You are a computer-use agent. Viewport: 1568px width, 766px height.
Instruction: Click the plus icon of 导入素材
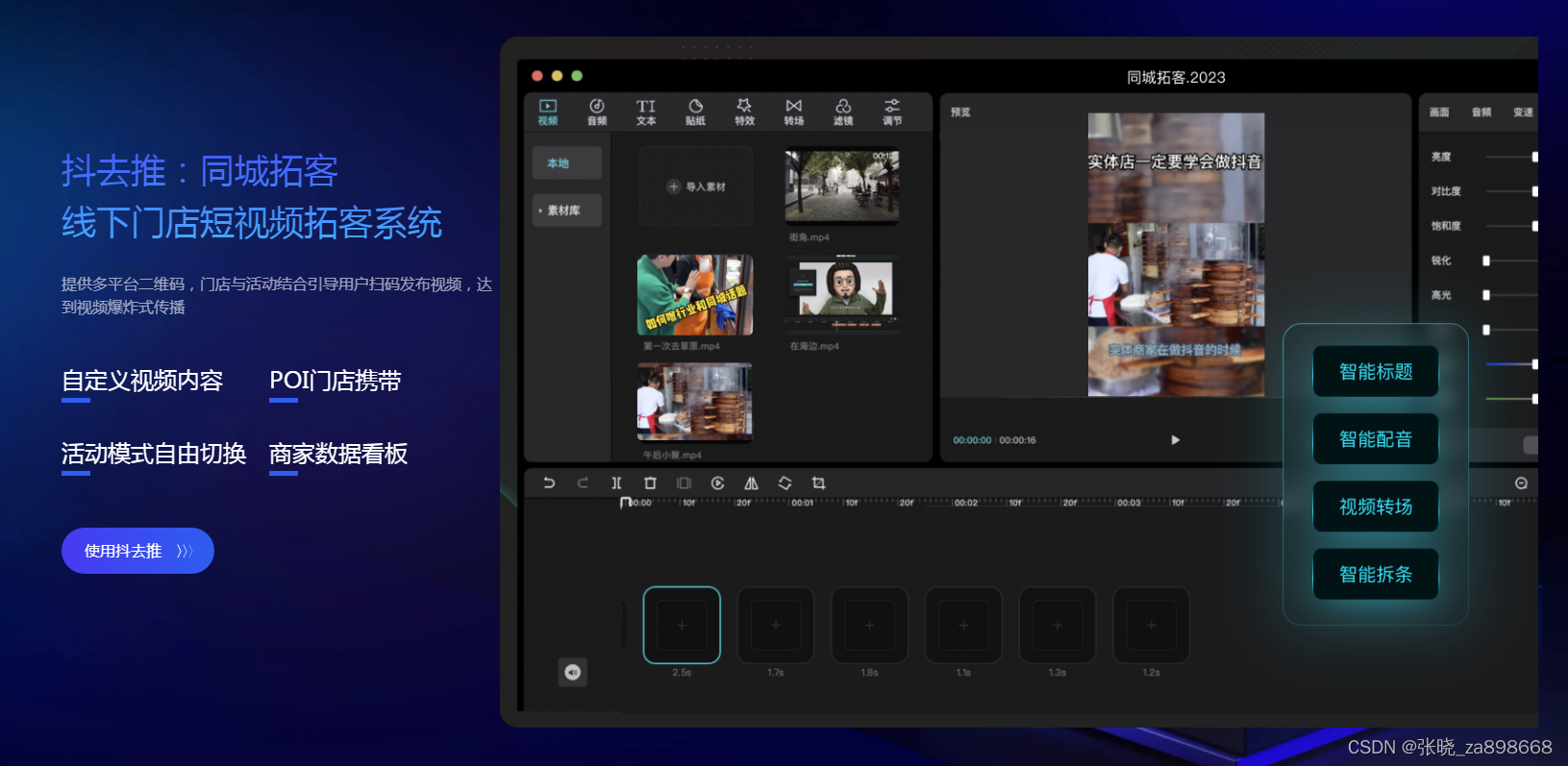[674, 186]
